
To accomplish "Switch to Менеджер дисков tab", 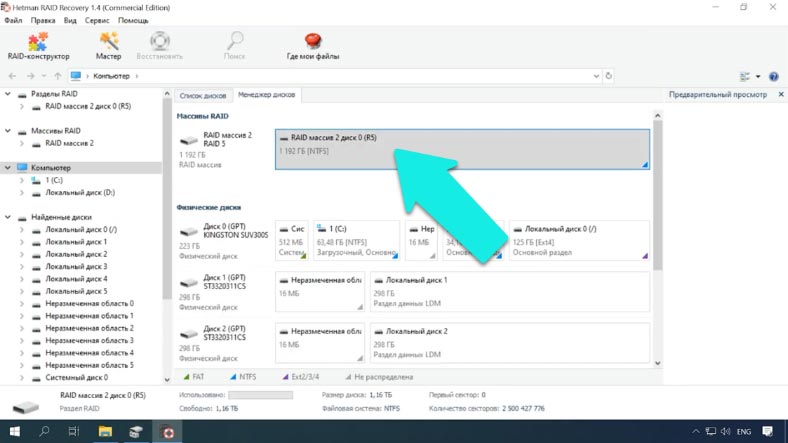I will pos(266,94).
